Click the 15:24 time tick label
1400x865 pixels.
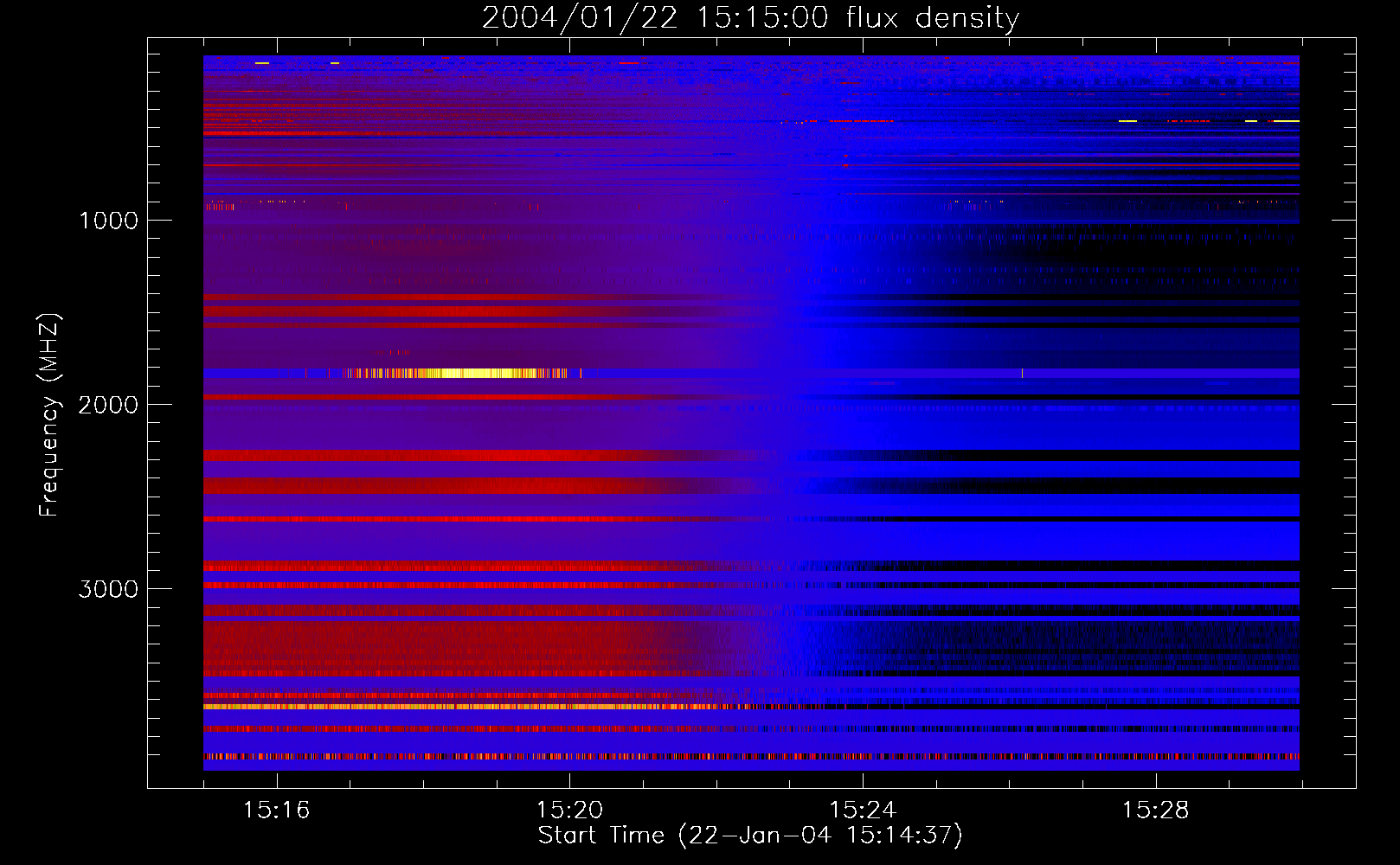coord(863,811)
